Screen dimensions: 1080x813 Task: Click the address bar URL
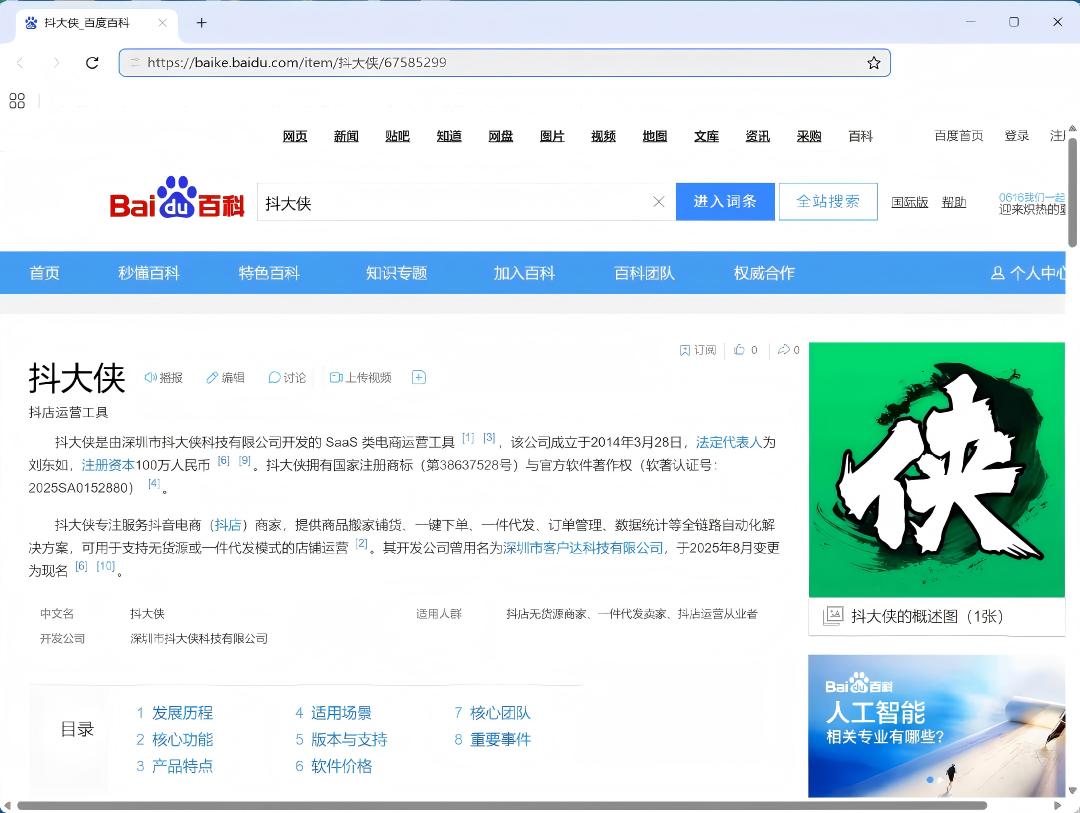pos(297,63)
